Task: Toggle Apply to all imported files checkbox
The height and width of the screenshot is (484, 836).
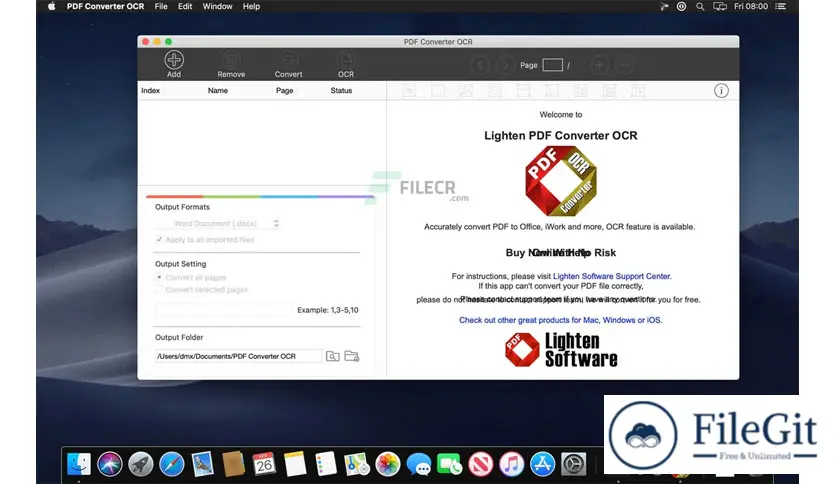Action: (x=159, y=239)
